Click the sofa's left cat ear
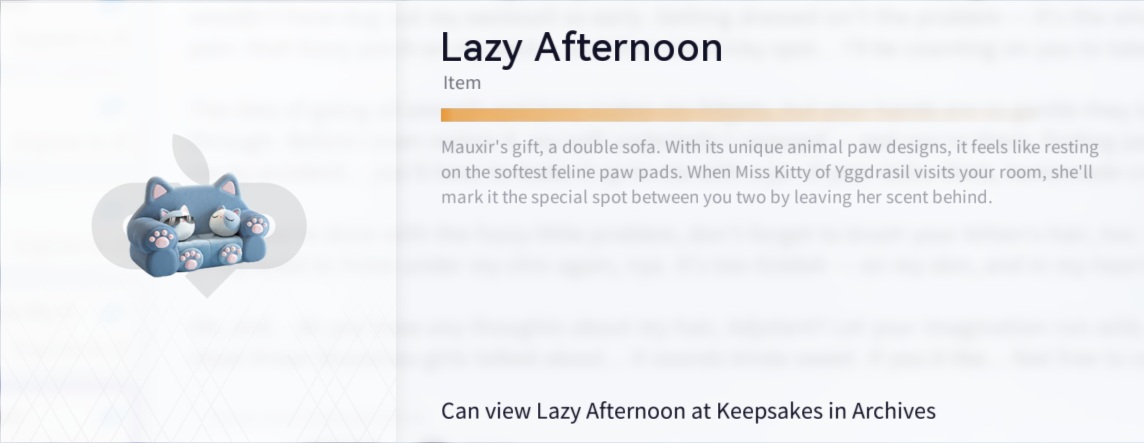 point(157,186)
